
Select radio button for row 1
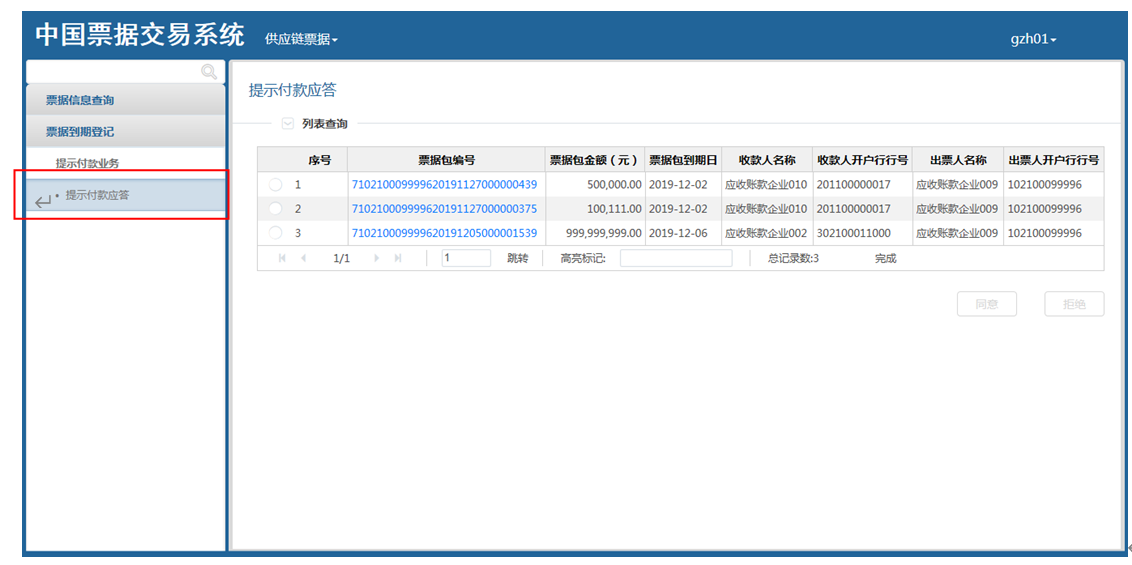click(x=275, y=185)
